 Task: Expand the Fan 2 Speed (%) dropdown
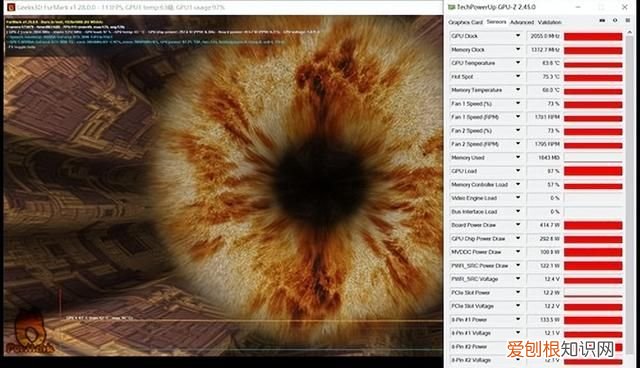tap(518, 131)
